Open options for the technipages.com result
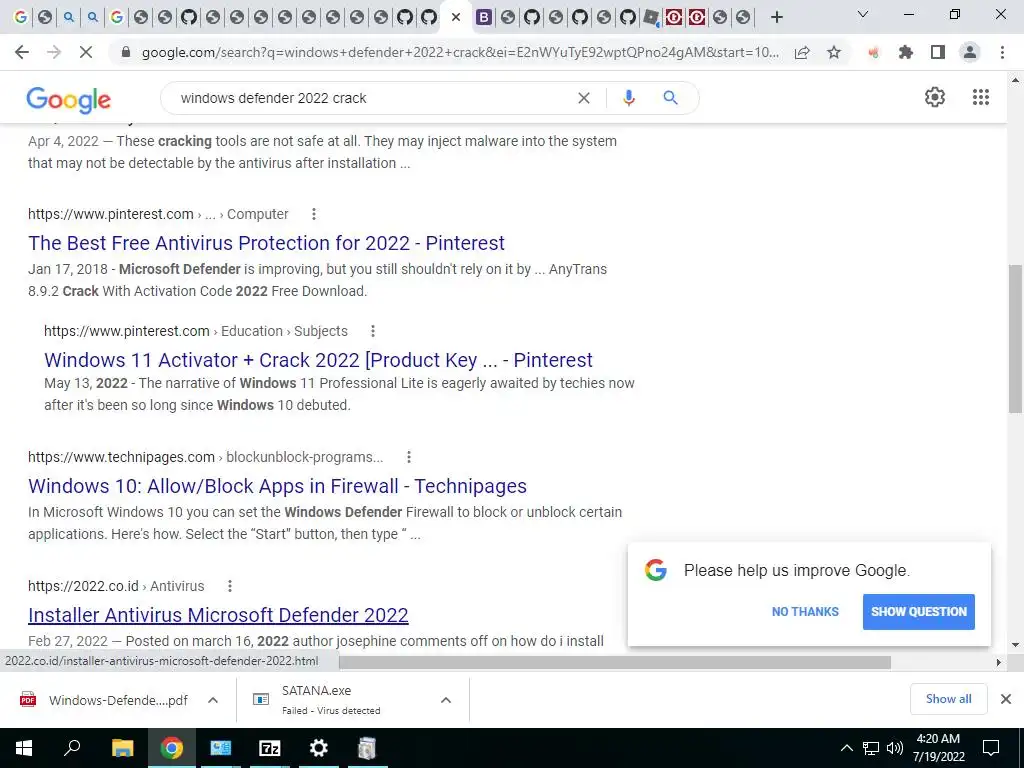1024x768 pixels. pos(409,457)
